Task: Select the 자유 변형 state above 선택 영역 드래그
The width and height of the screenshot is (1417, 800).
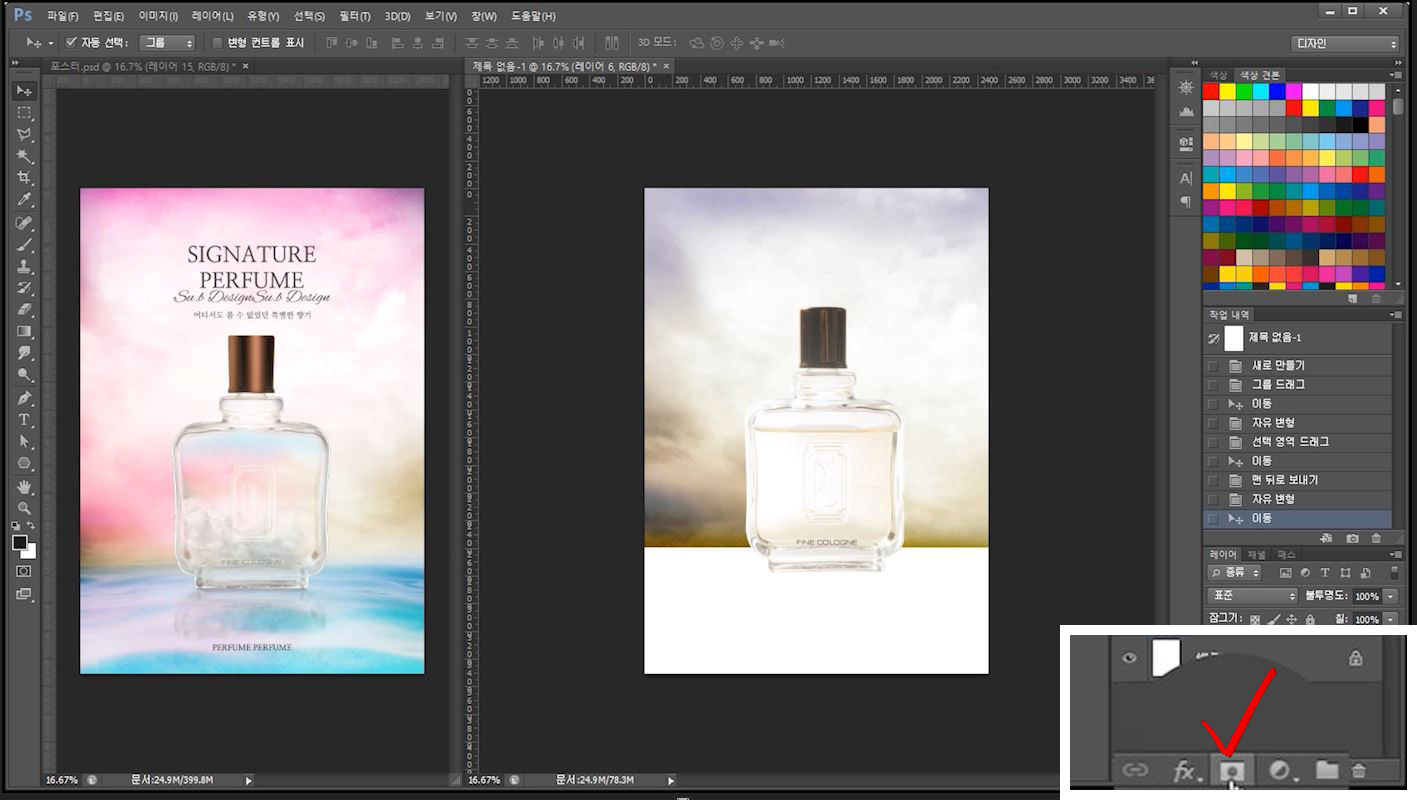Action: click(1297, 423)
